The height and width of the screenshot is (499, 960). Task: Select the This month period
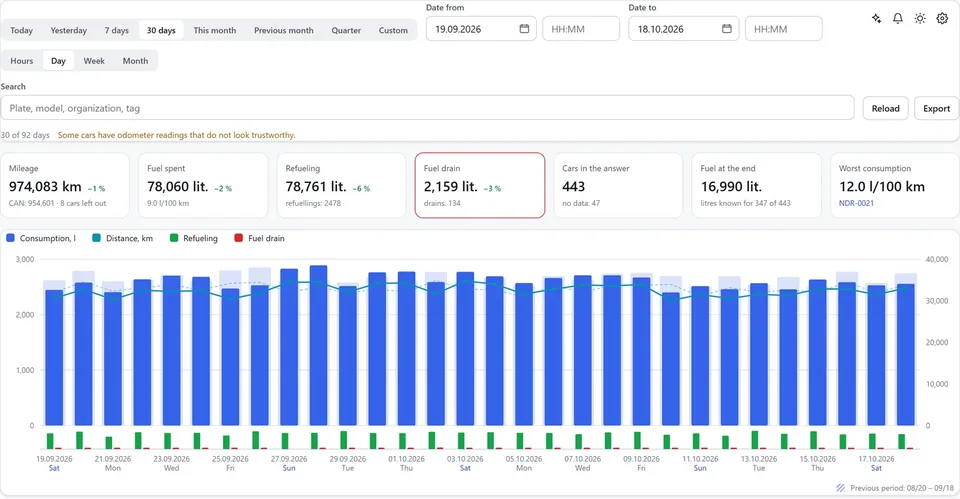click(x=215, y=30)
